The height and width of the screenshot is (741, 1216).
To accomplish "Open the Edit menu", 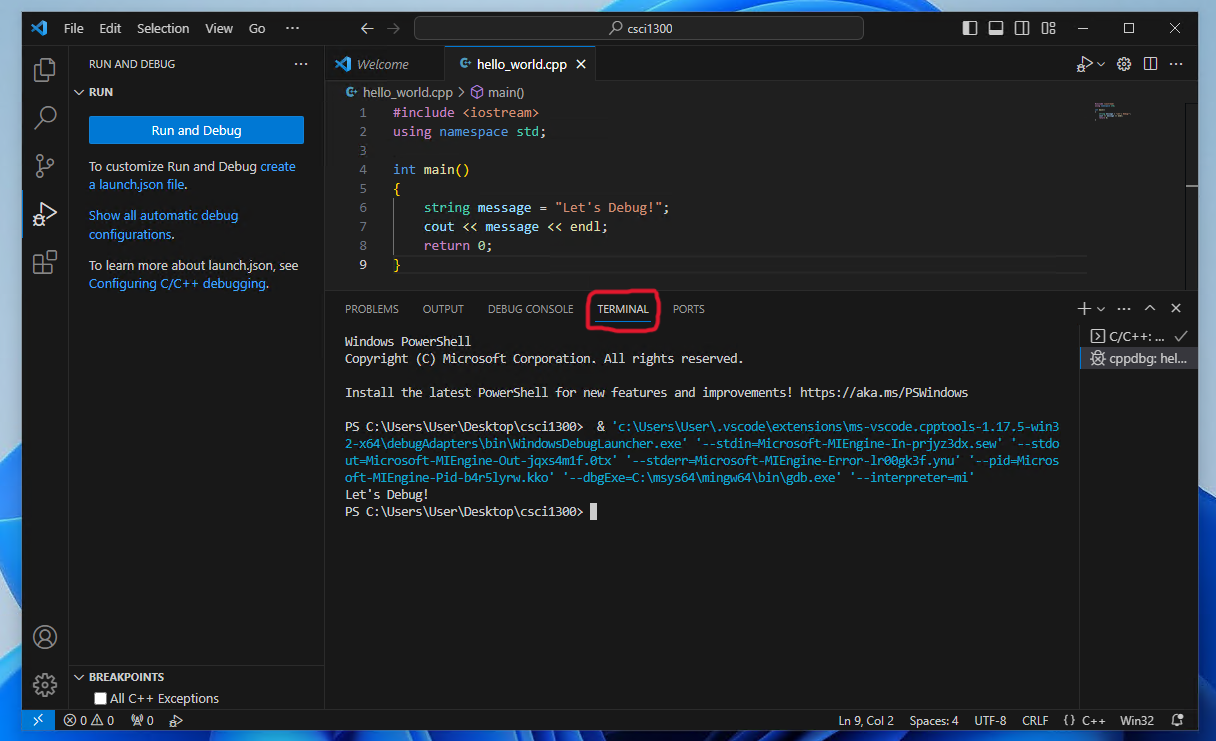I will tap(110, 28).
